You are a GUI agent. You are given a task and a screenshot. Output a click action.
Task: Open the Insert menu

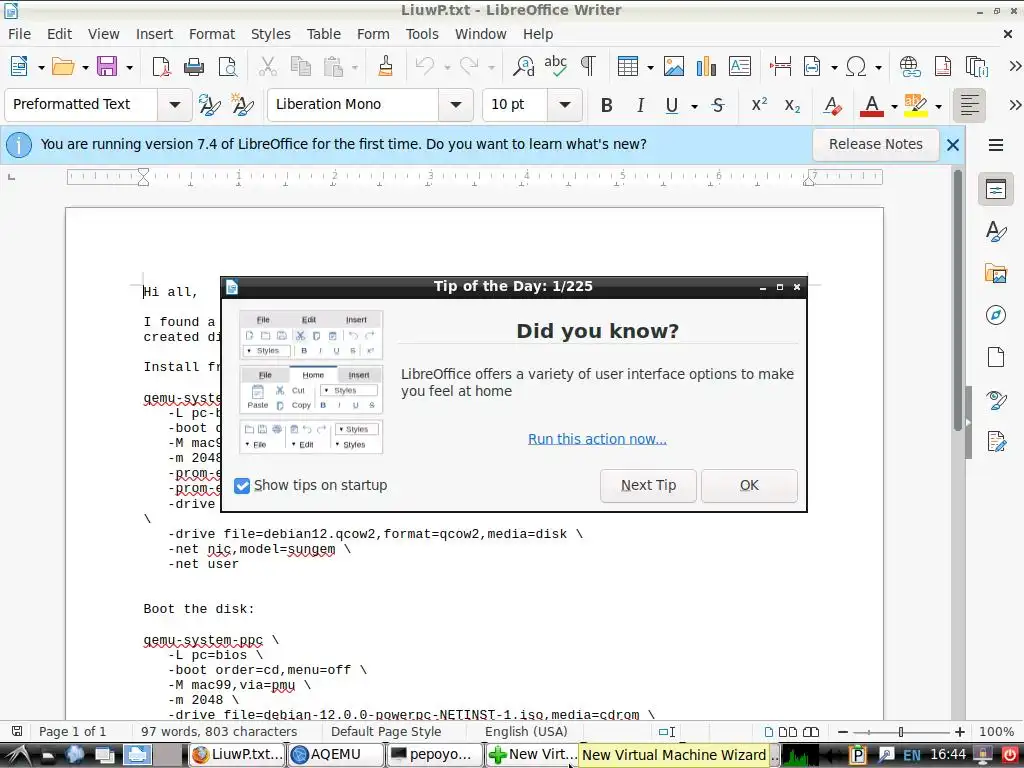[x=154, y=34]
